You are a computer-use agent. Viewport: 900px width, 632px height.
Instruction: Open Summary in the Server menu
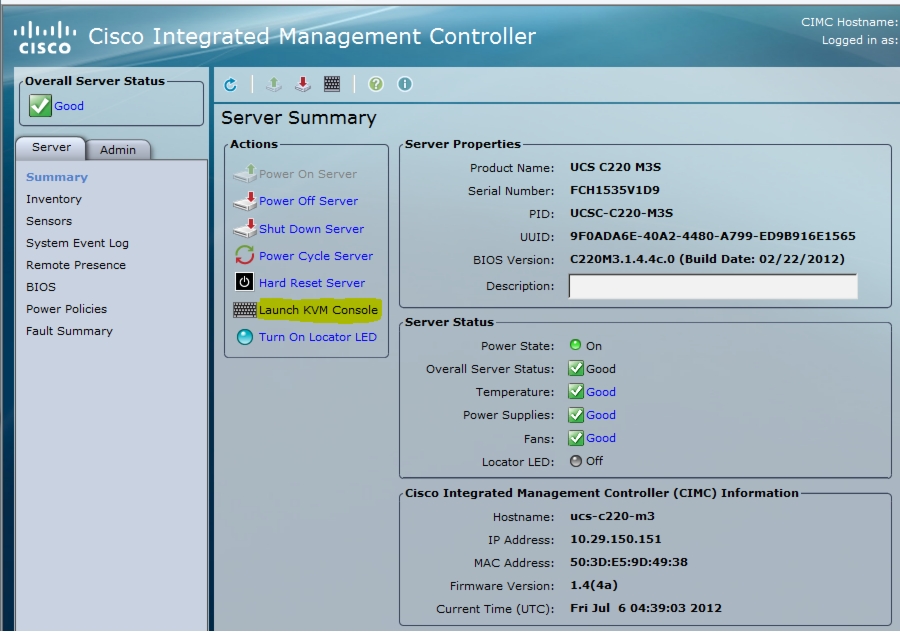pos(57,177)
